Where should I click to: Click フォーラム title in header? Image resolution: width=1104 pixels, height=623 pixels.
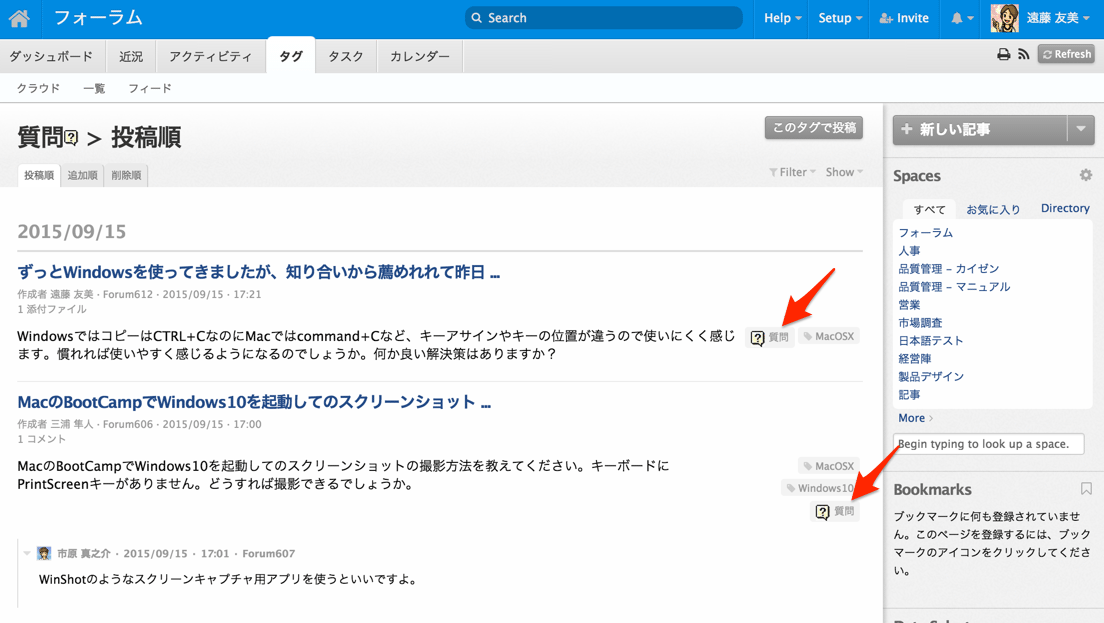[x=98, y=18]
